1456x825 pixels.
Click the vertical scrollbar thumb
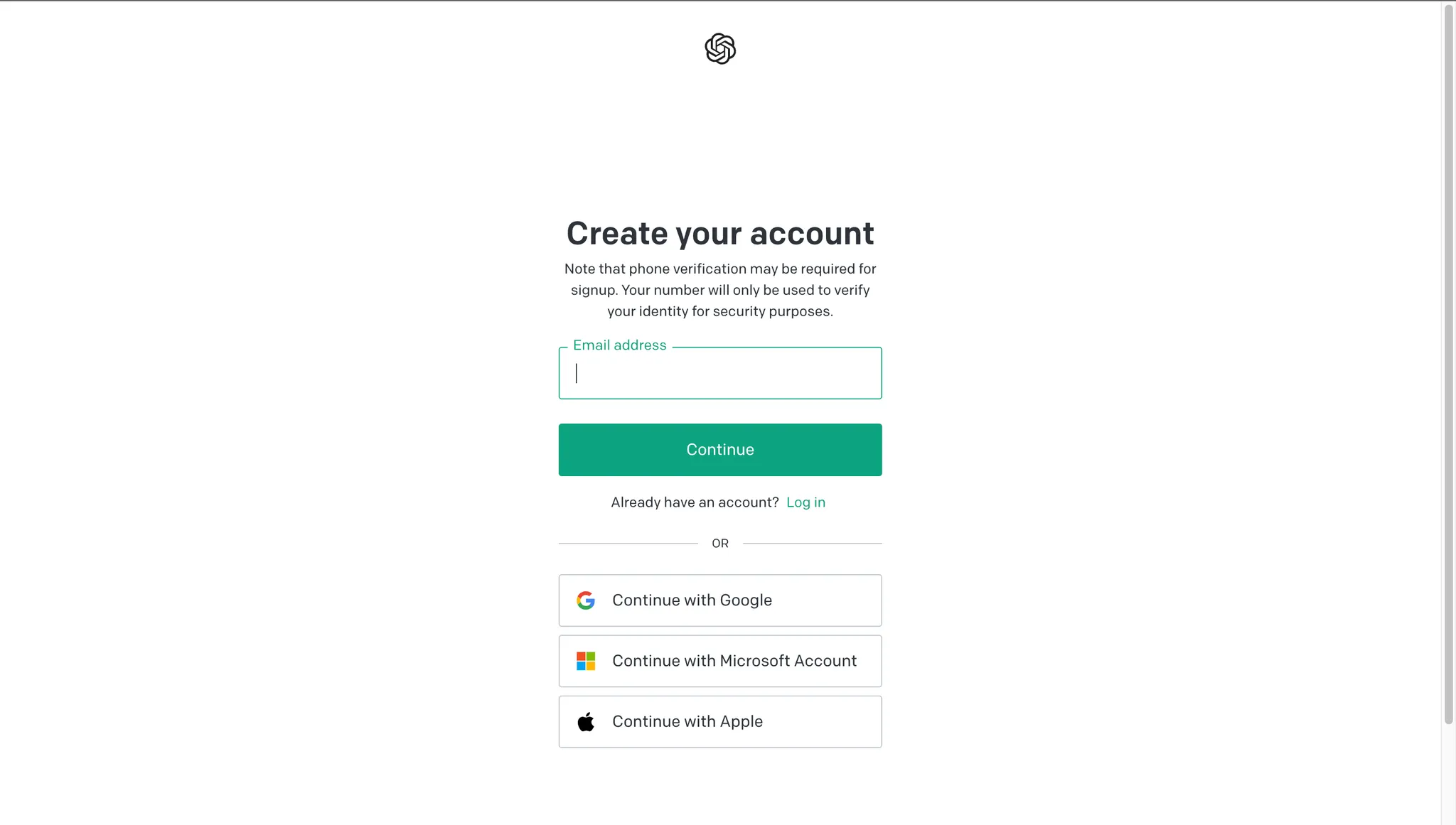point(1448,362)
